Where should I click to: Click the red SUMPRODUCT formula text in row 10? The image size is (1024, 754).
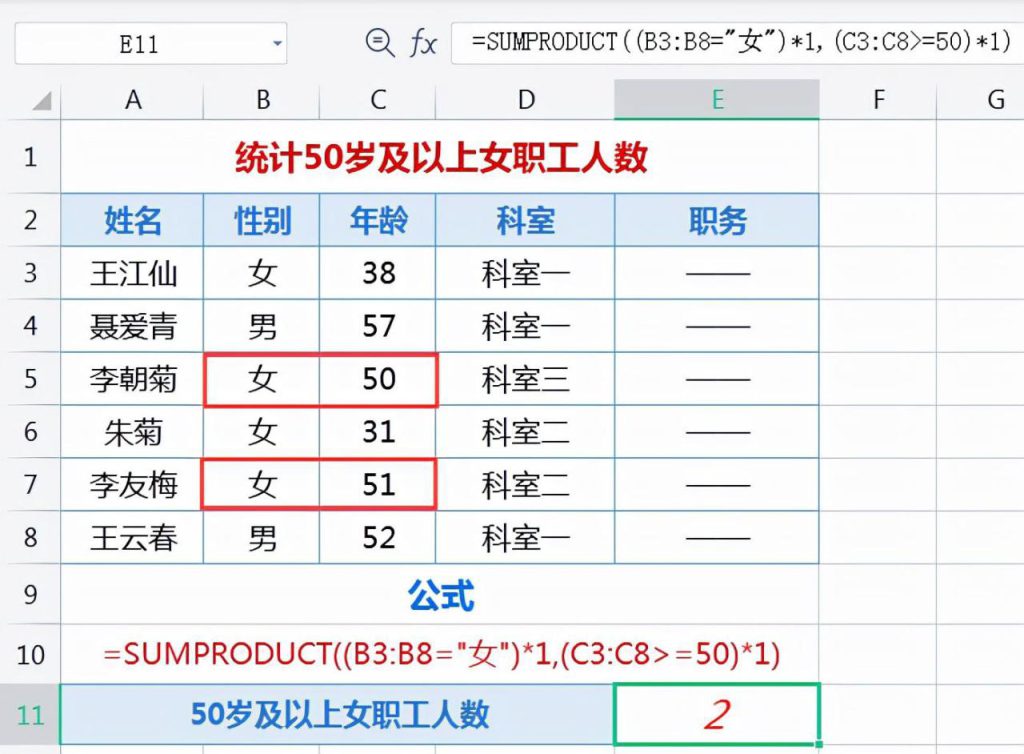[440, 654]
